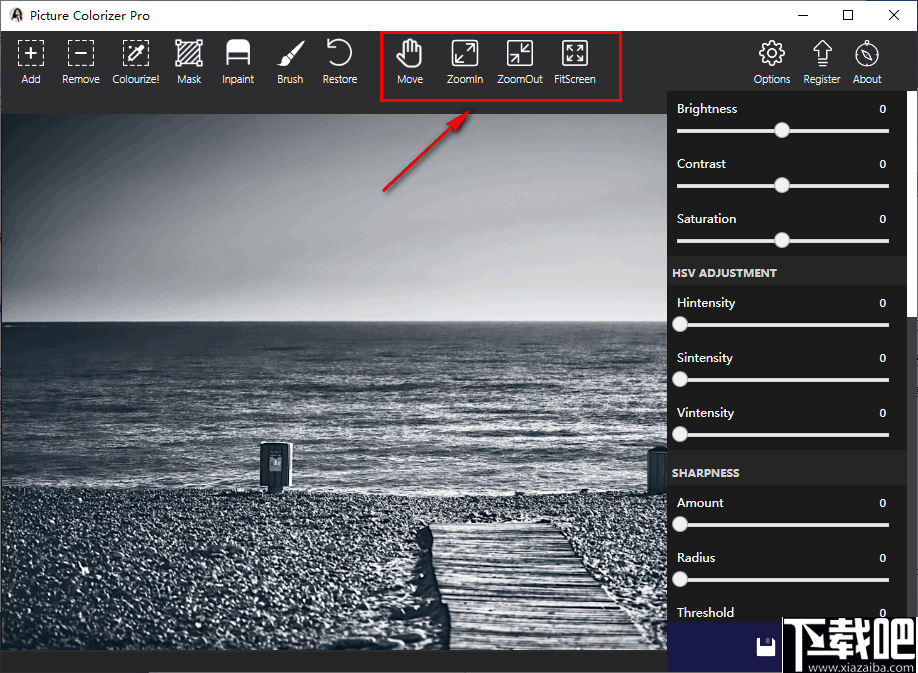This screenshot has width=918, height=673.
Task: Click the save button at bottom right
Action: (x=766, y=646)
